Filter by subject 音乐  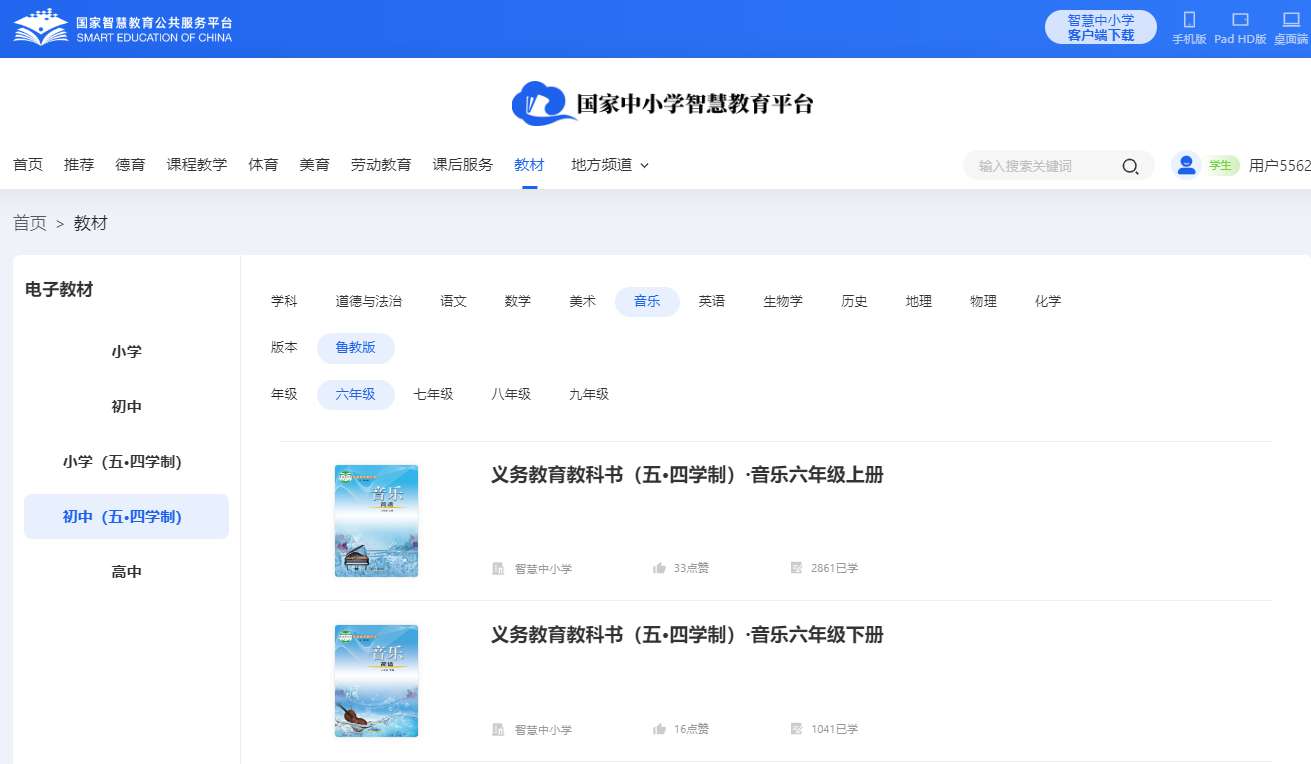click(x=647, y=301)
